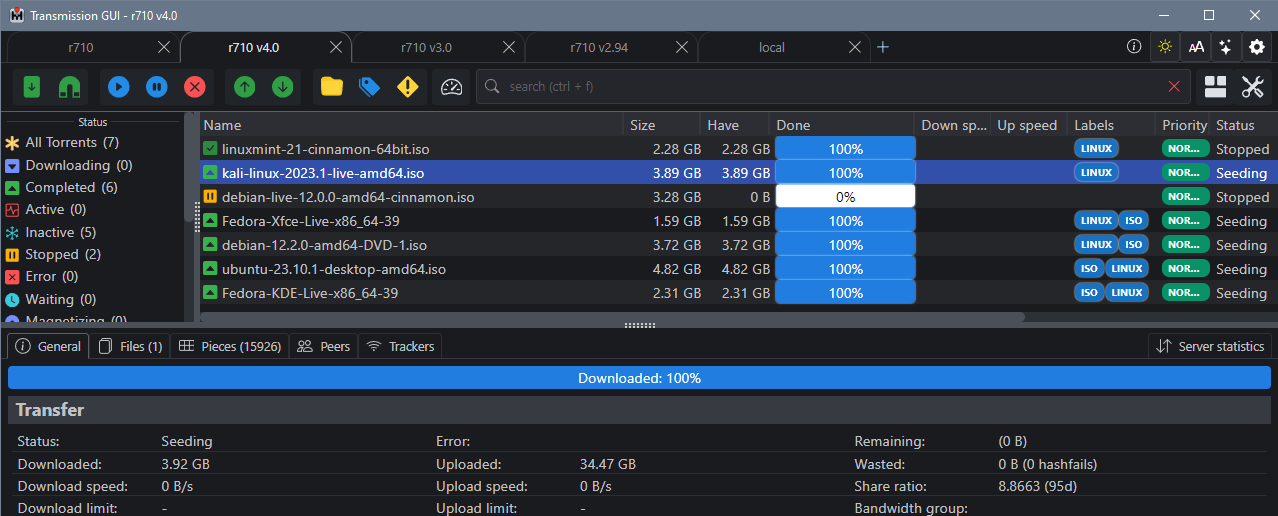This screenshot has height=516, width=1278.
Task: Change font size with AA icon
Action: pos(1195,46)
